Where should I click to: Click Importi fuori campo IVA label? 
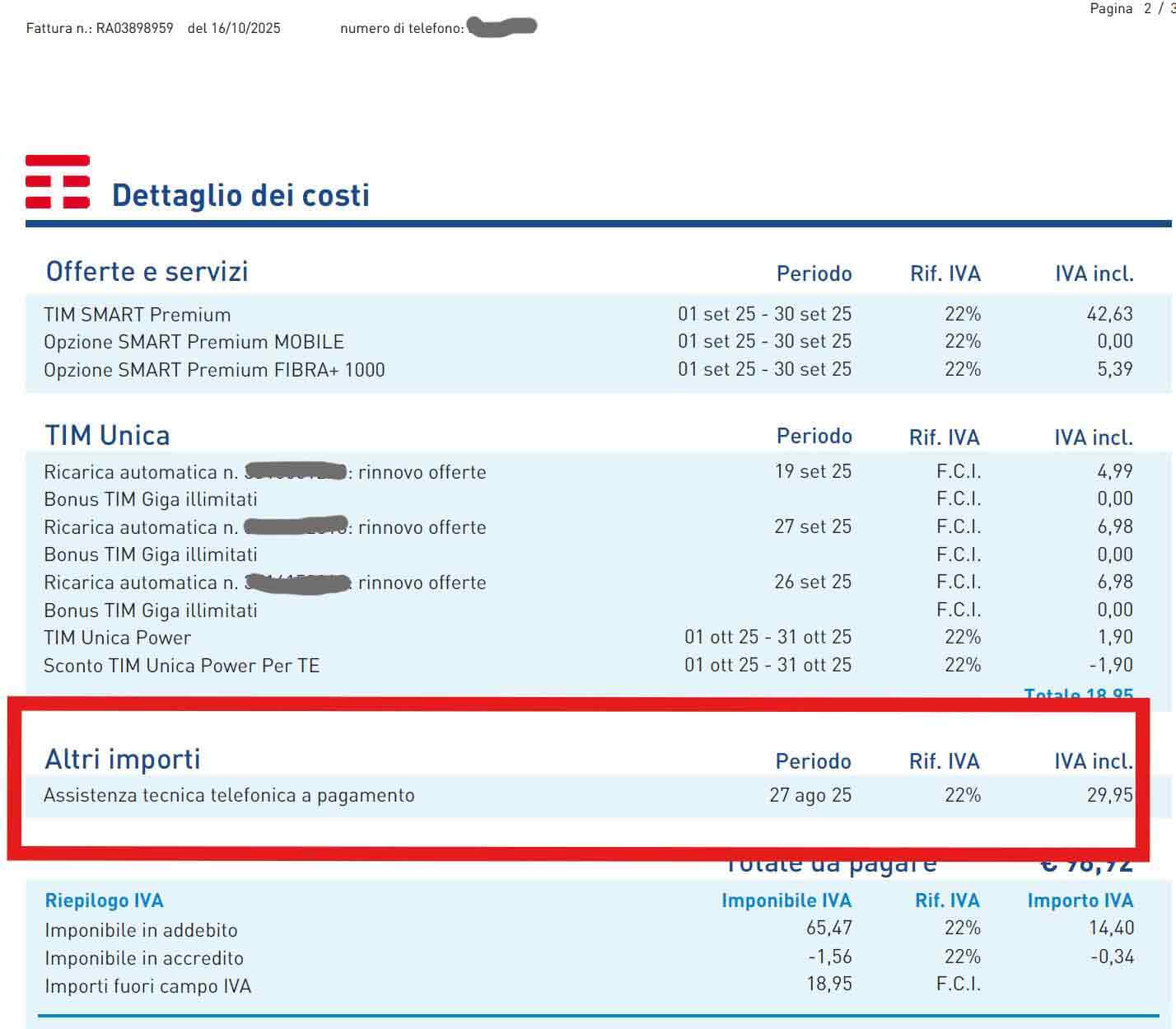point(147,986)
